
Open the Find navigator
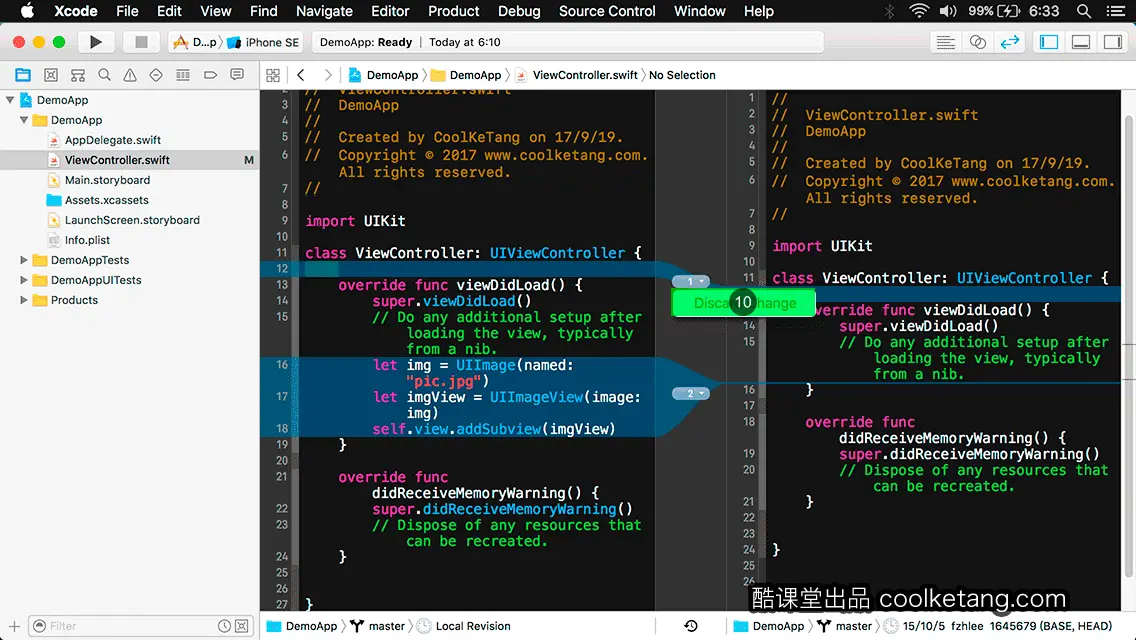pyautogui.click(x=104, y=75)
